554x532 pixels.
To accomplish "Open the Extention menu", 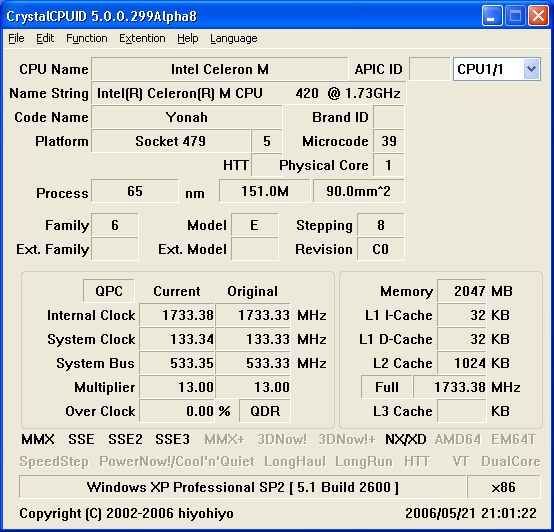I will [142, 38].
